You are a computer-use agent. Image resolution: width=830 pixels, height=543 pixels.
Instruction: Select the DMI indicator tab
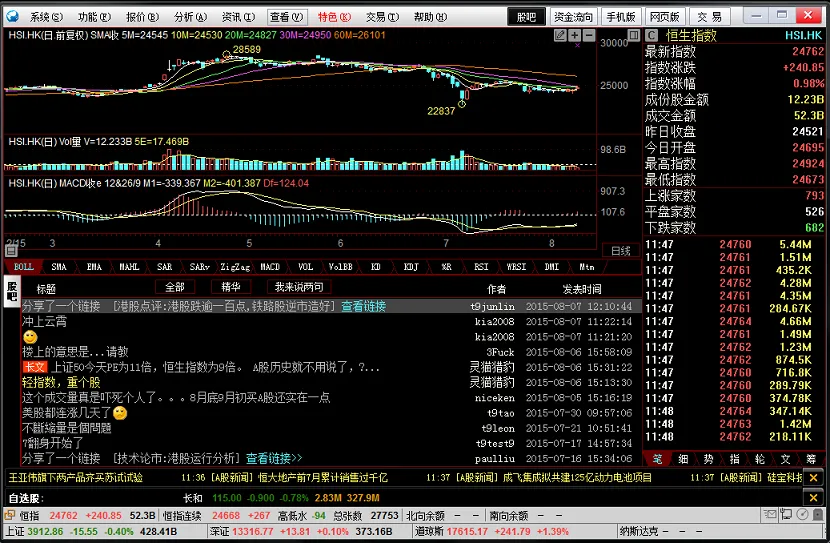pos(552,267)
